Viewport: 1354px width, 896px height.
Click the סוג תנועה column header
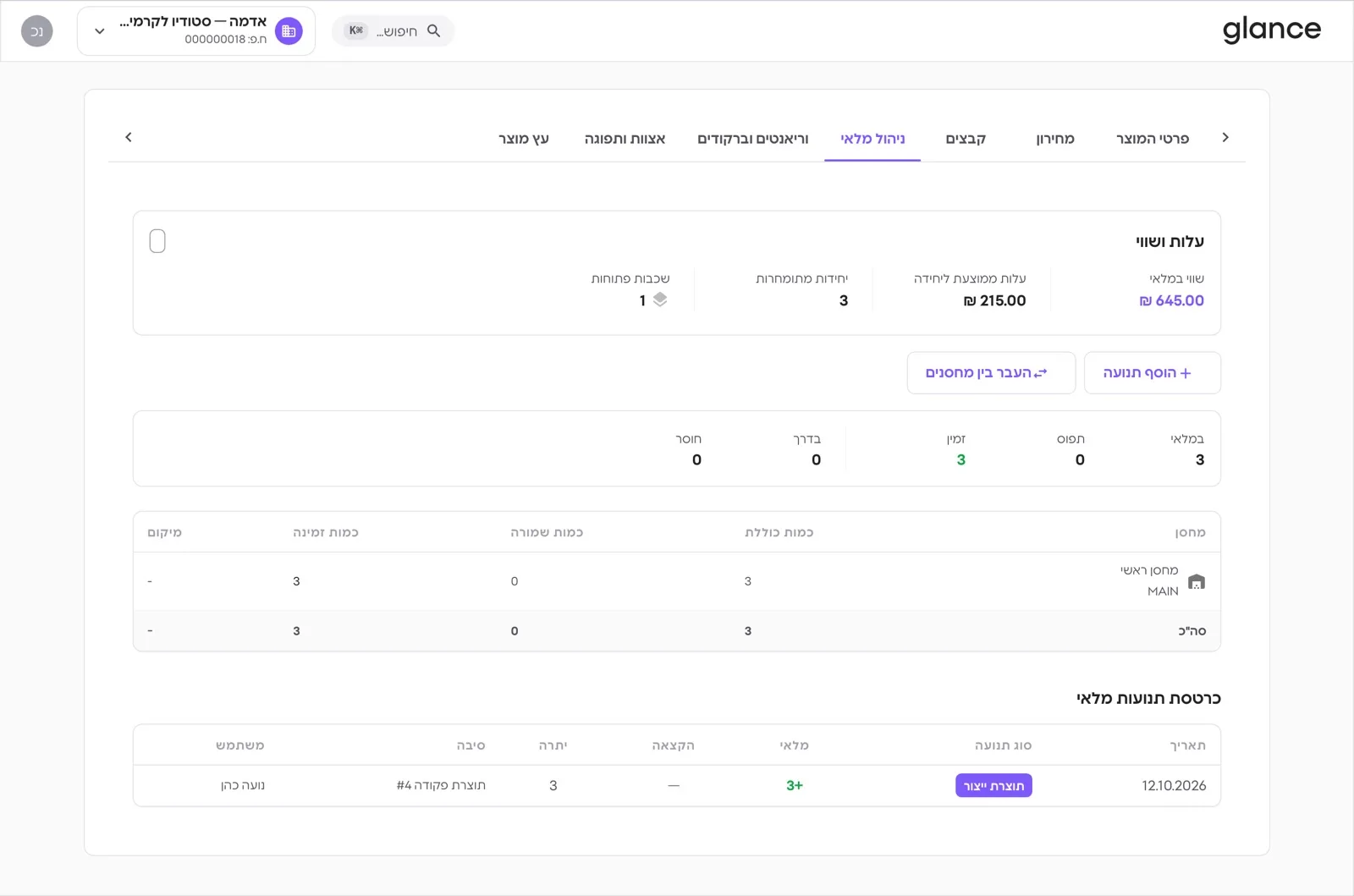coord(1003,745)
